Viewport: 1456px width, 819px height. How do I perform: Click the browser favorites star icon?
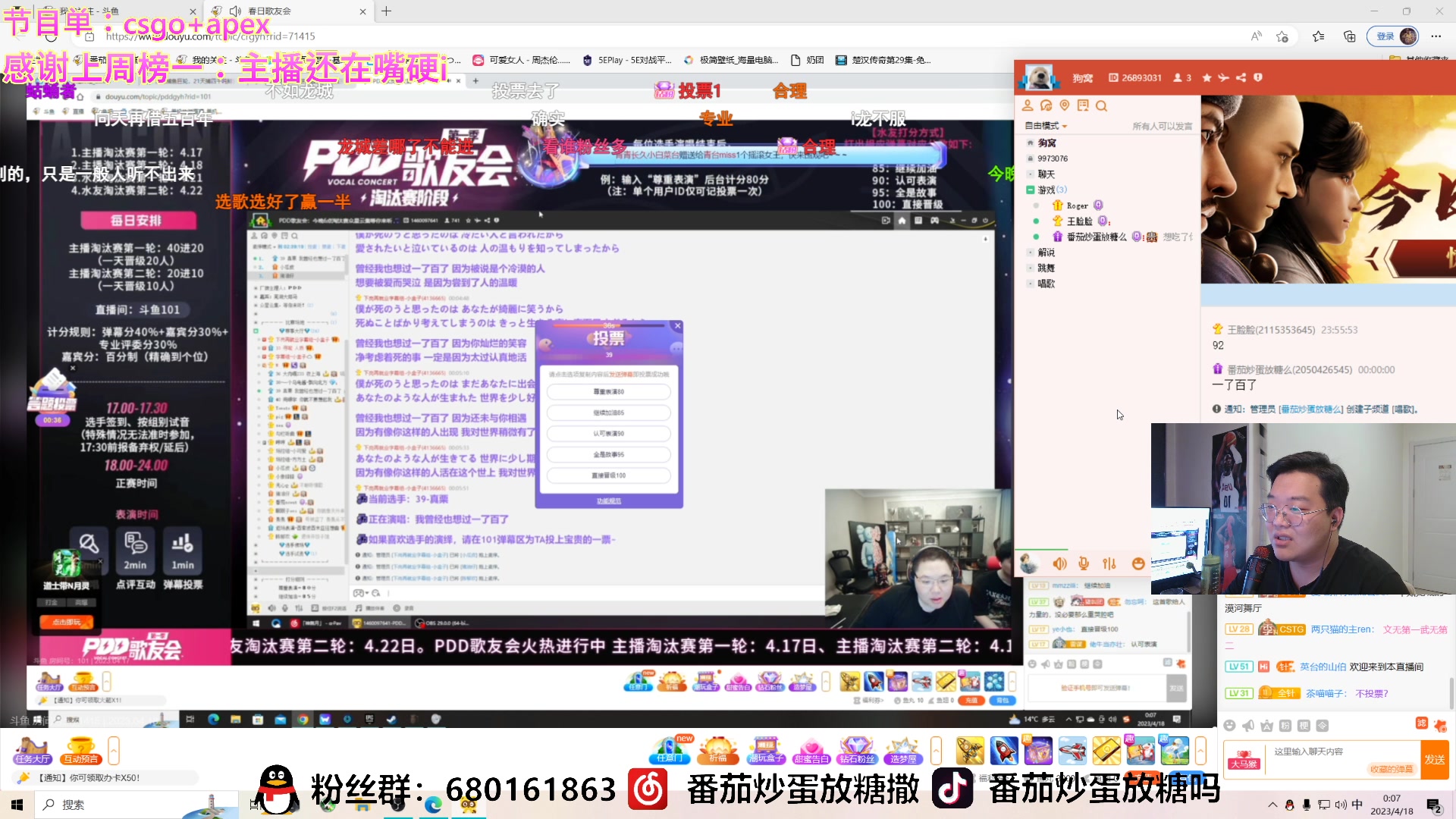pos(1318,36)
